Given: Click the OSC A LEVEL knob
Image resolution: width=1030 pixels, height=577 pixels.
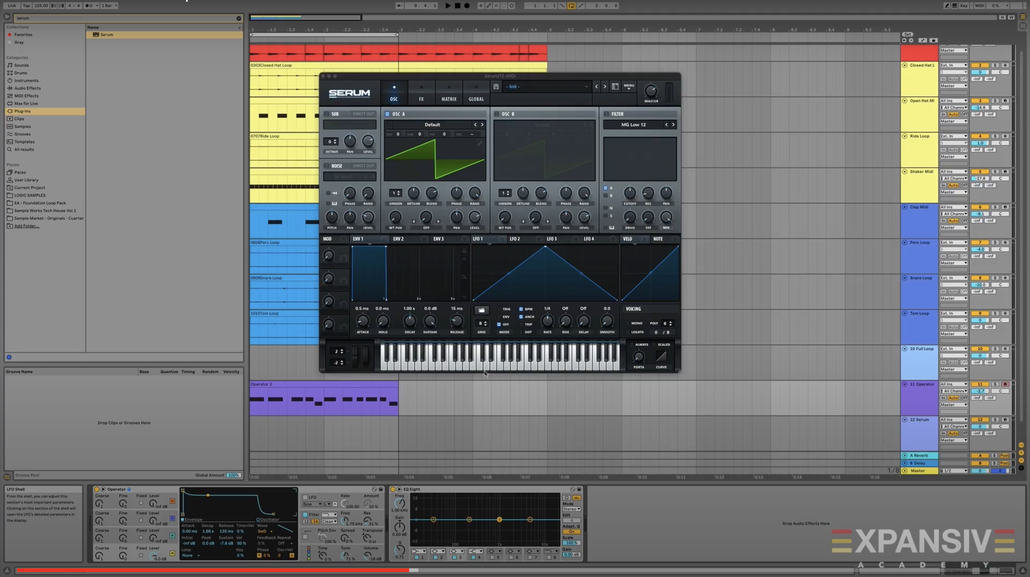Looking at the screenshot, I should pyautogui.click(x=474, y=218).
